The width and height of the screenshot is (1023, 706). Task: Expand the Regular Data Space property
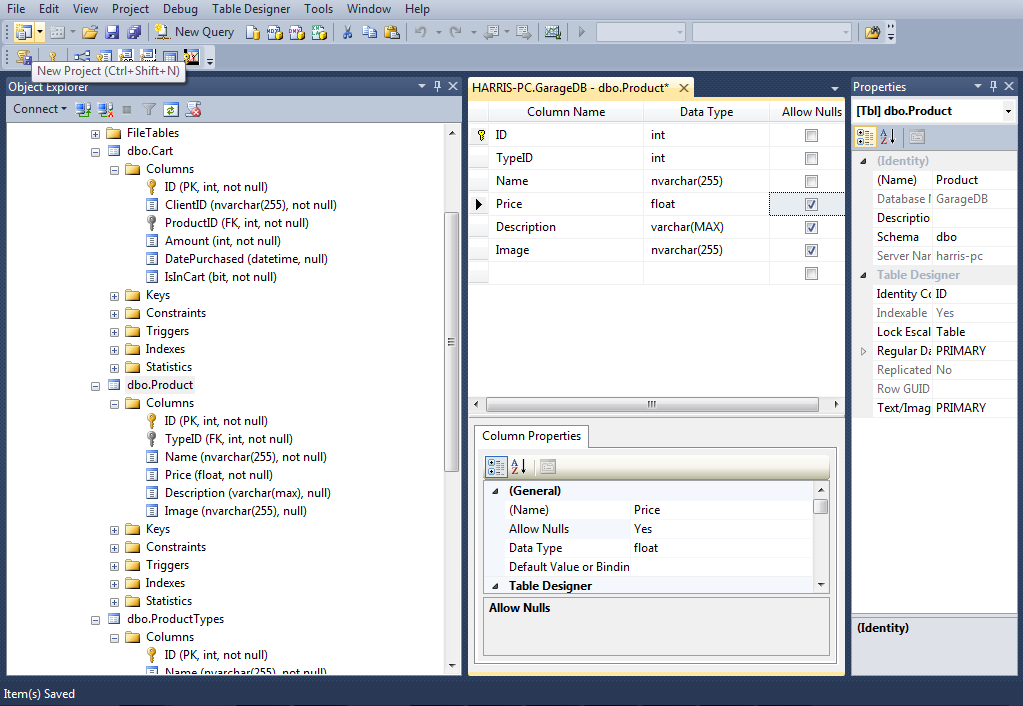[x=863, y=351]
